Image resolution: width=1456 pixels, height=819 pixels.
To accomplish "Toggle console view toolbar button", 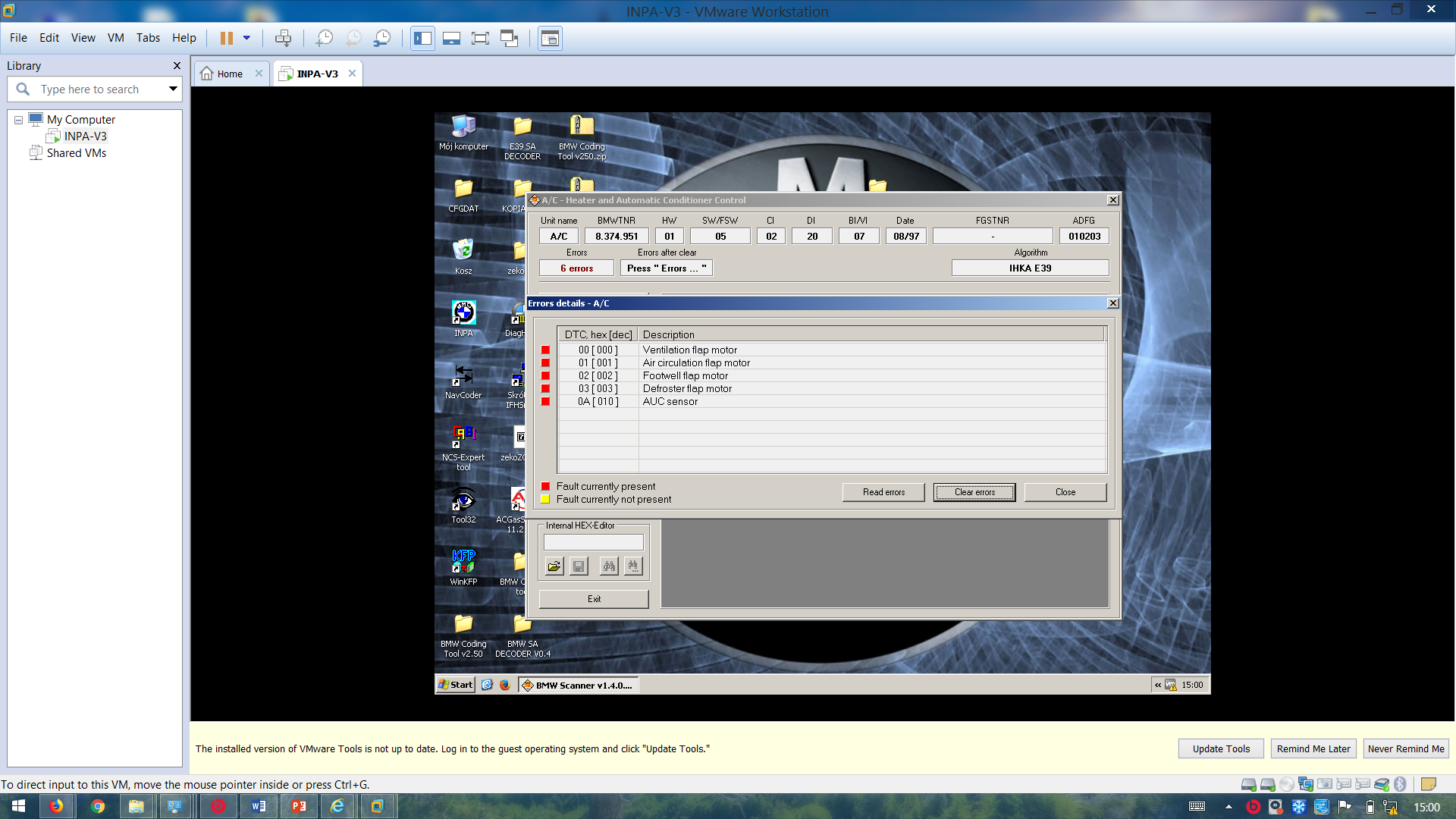I will pyautogui.click(x=550, y=38).
